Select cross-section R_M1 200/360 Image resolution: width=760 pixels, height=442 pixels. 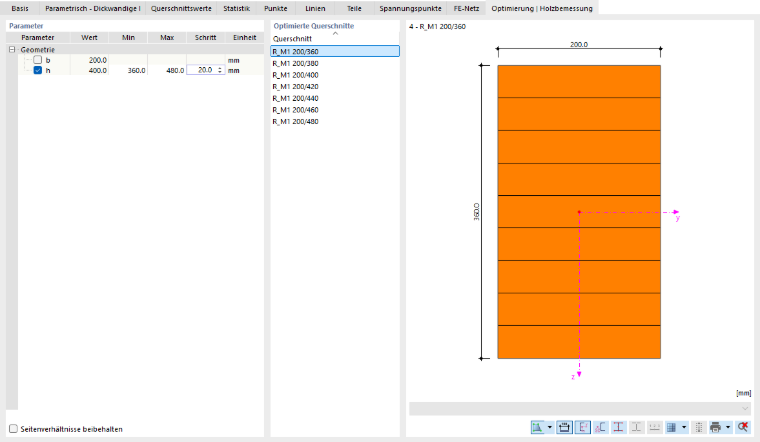(335, 51)
